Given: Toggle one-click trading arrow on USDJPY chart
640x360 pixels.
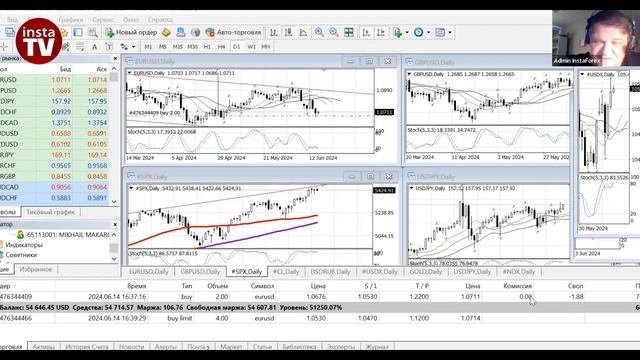Looking at the screenshot, I should 411,189.
